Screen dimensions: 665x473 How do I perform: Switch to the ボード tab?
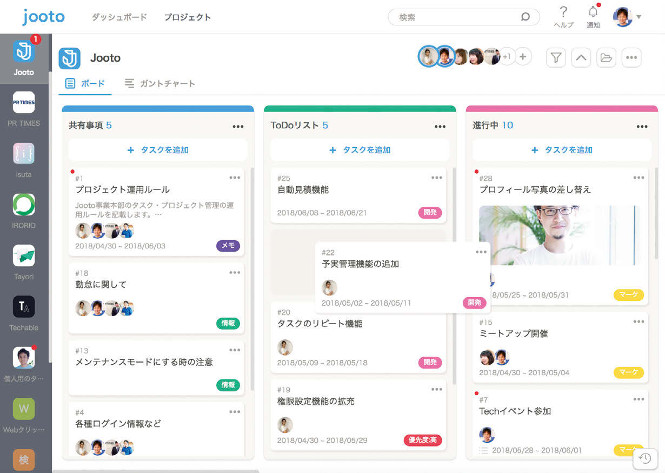[x=85, y=83]
